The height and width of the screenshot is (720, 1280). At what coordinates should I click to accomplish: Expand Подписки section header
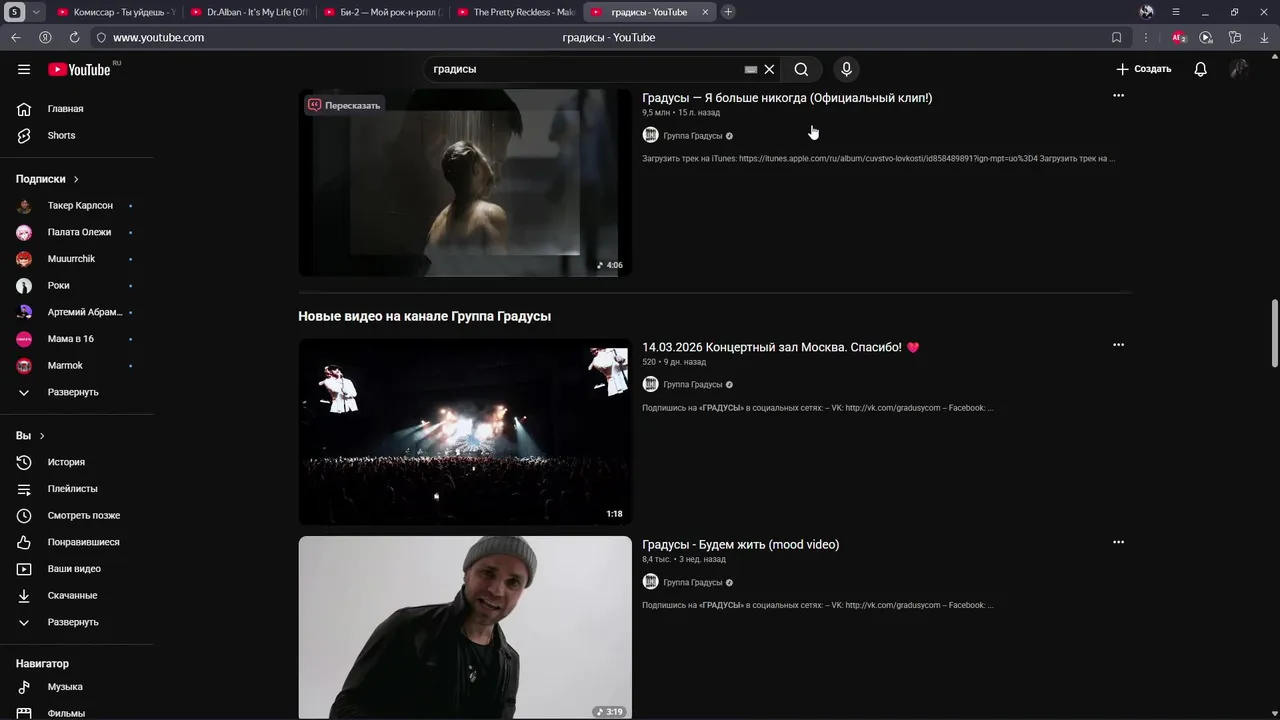click(x=47, y=179)
